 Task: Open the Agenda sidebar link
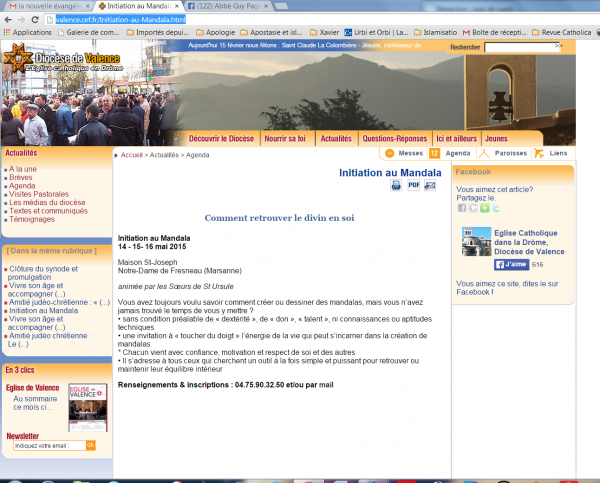[x=22, y=186]
